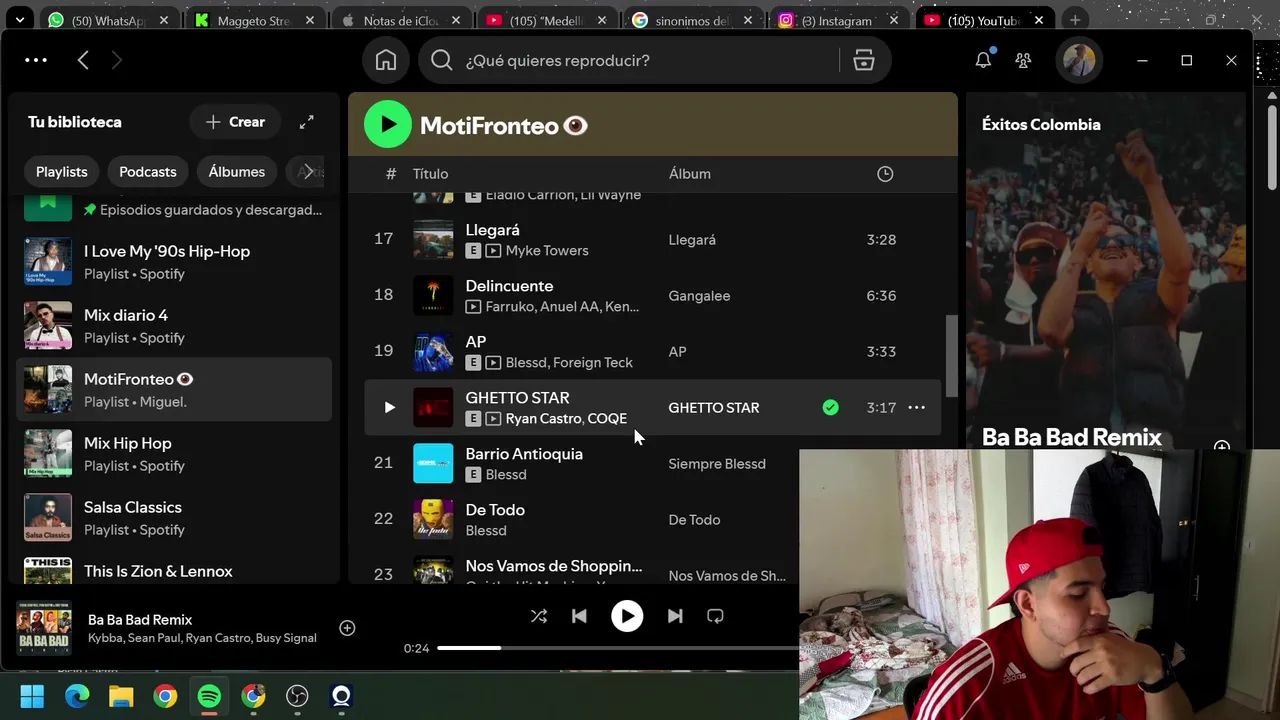Screen dimensions: 1280x720
Task: Open Mix Hip Hop playlist
Action: pyautogui.click(x=174, y=453)
